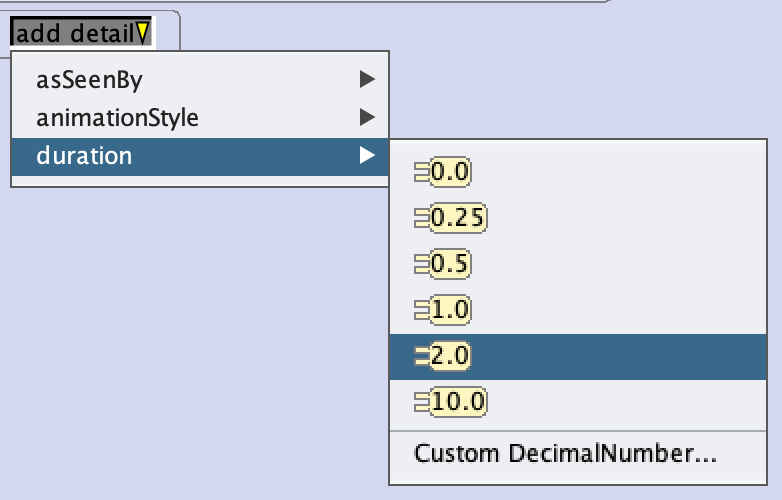Click the grip icon beside highlighted 2.0
782x500 pixels.
coord(420,356)
